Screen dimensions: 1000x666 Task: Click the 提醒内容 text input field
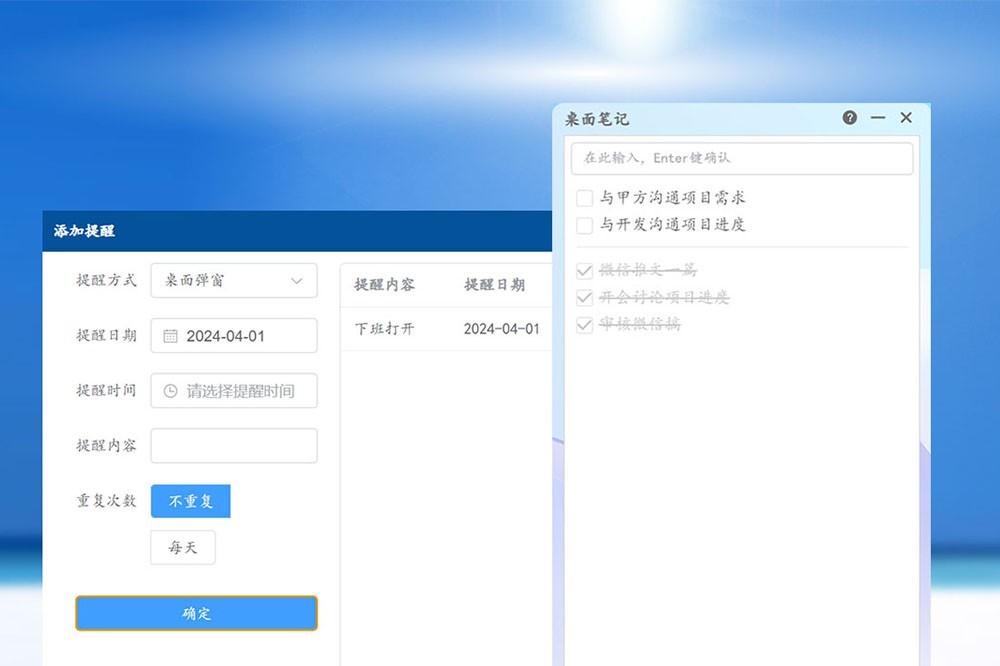(234, 446)
